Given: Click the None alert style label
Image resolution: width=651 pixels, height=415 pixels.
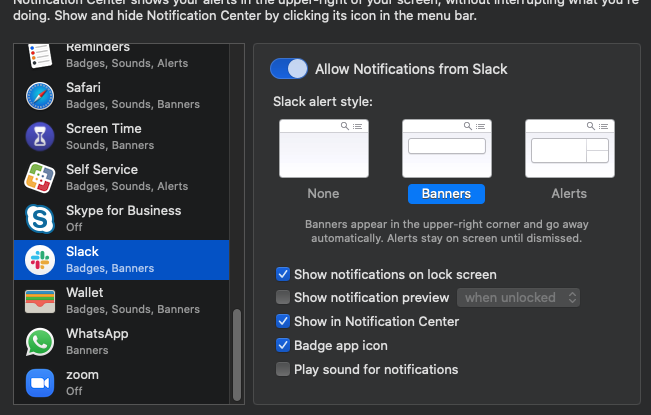Looking at the screenshot, I should [x=323, y=194].
